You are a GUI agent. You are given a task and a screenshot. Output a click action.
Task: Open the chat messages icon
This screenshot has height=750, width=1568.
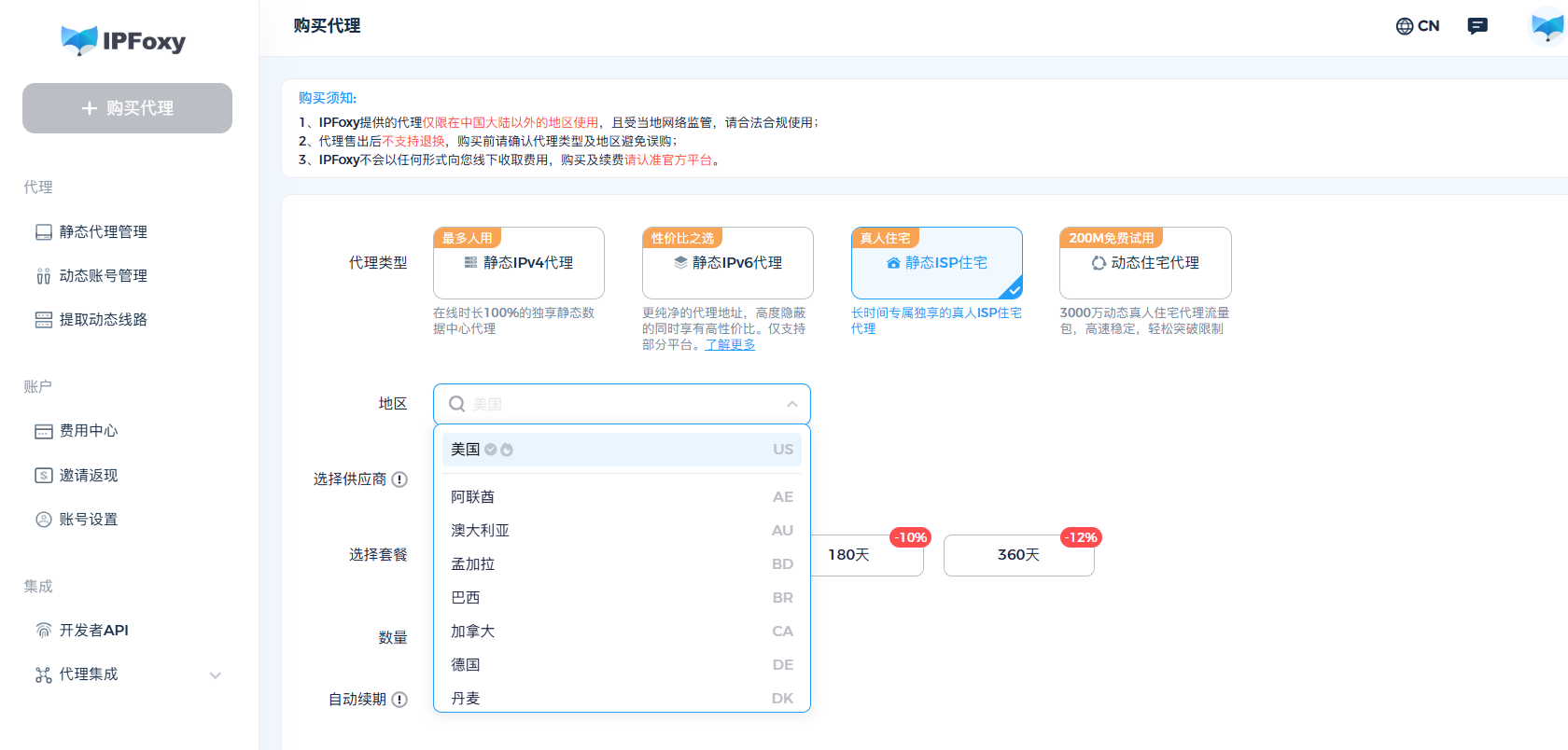coord(1477,26)
